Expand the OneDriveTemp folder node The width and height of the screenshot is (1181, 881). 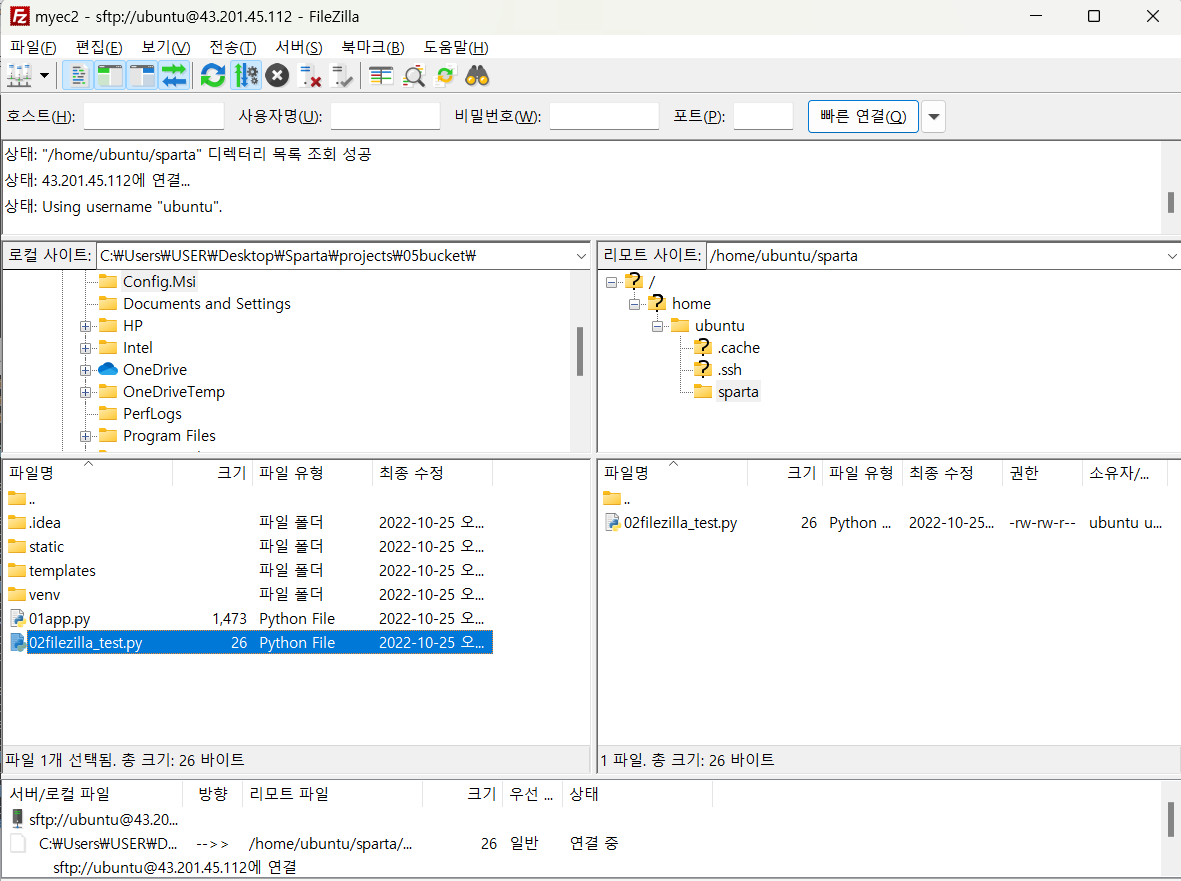click(x=85, y=392)
